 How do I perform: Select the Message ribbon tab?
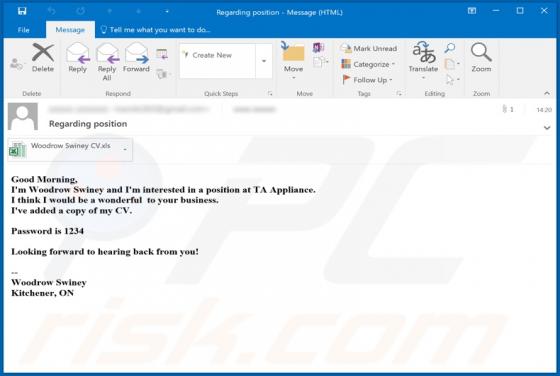70,30
